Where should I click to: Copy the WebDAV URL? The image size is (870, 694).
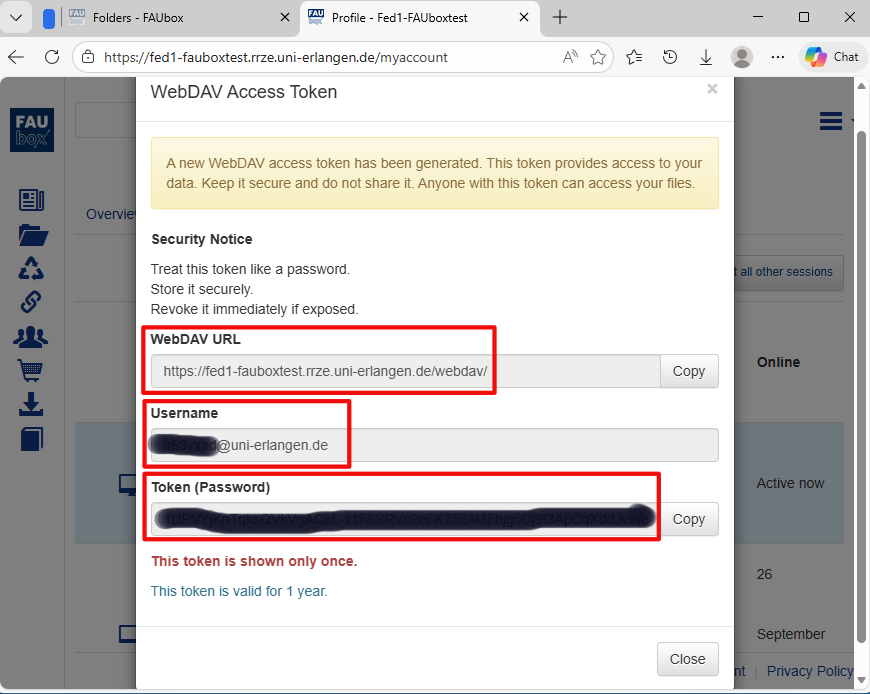[x=689, y=371]
